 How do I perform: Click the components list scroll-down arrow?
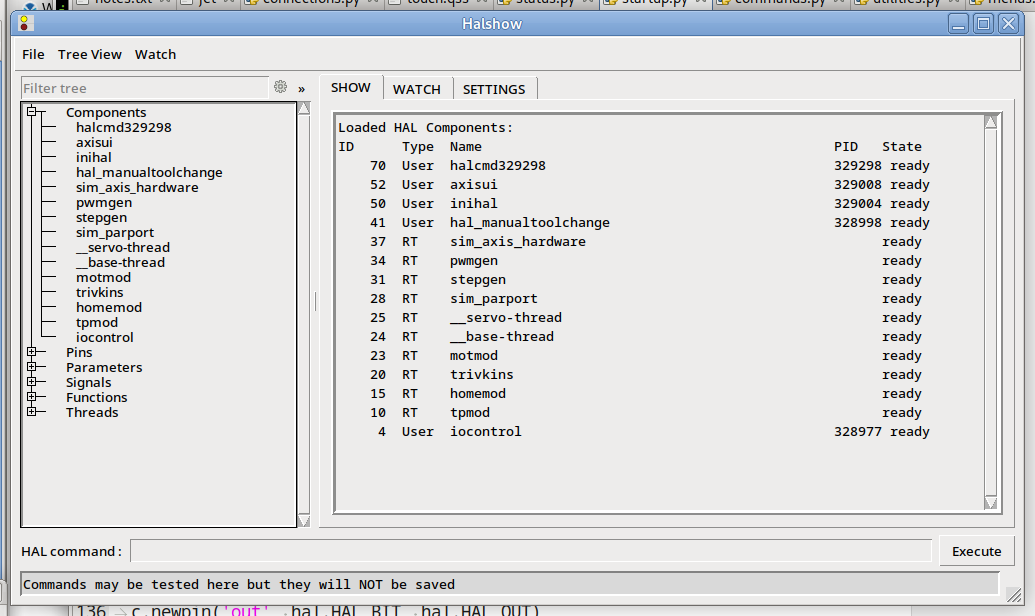click(x=991, y=503)
